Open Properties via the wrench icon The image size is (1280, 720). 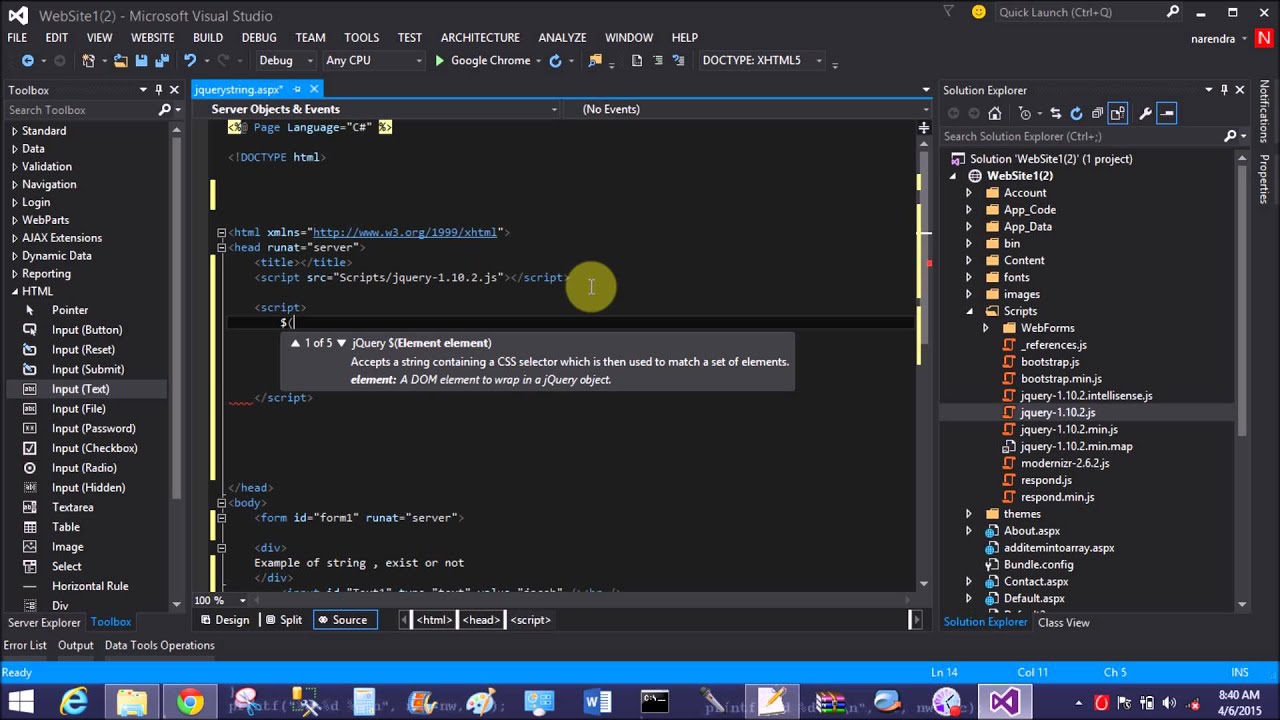(x=1145, y=113)
